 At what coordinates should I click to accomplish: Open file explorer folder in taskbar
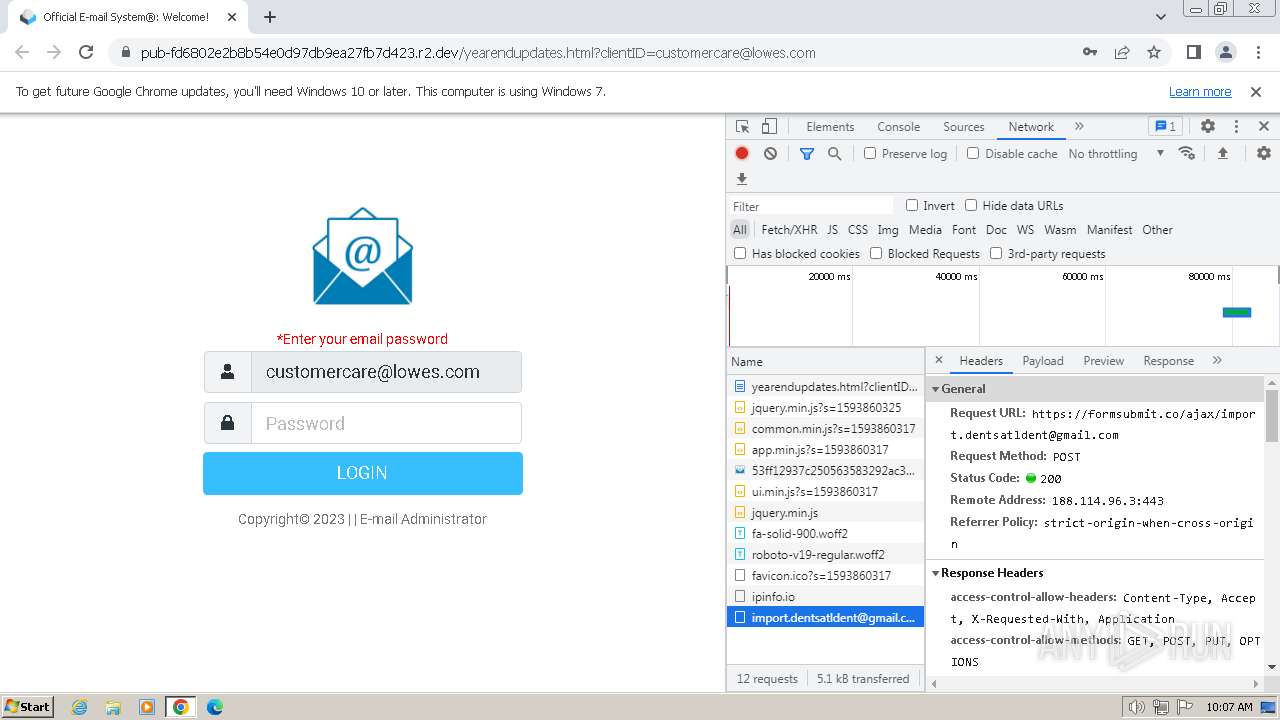click(x=113, y=707)
